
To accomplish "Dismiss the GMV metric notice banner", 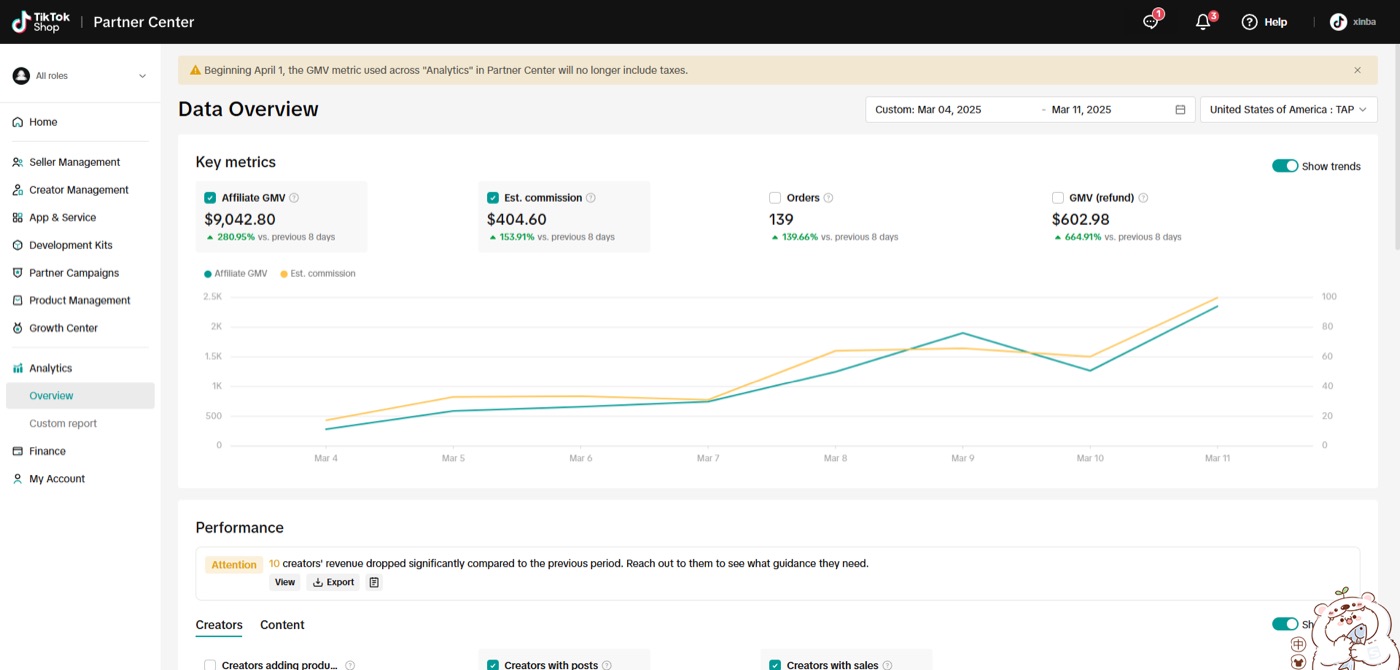I will point(1357,70).
